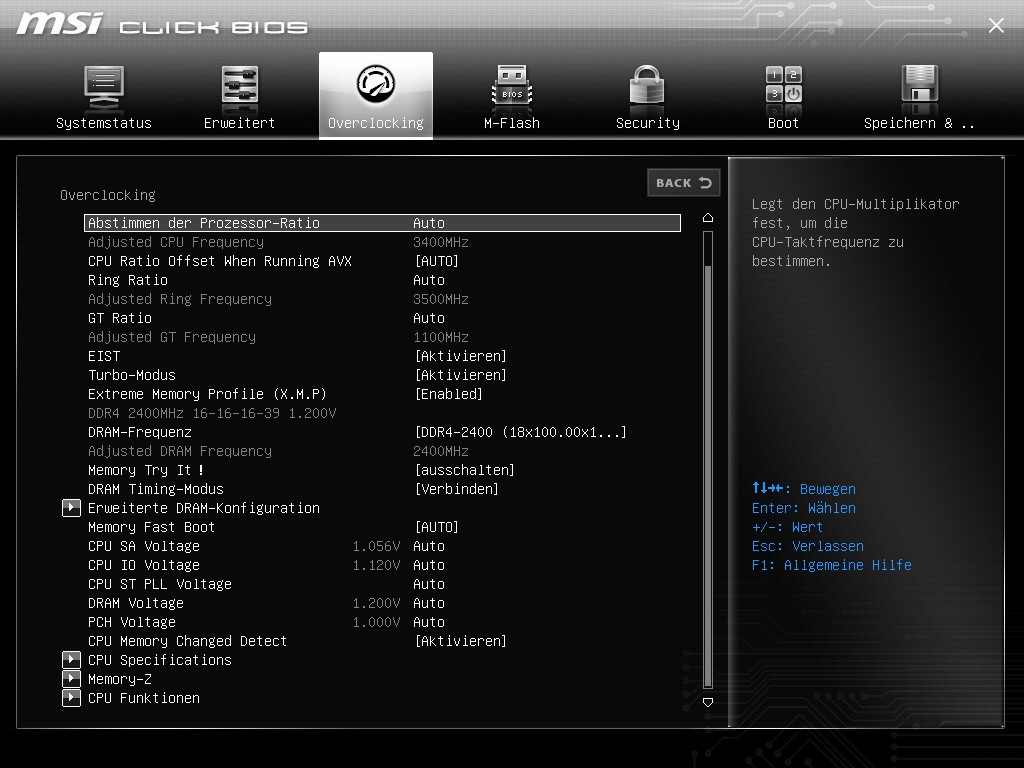The image size is (1024, 768).
Task: Toggle Memory Try It [ausschalten]
Action: (464, 470)
